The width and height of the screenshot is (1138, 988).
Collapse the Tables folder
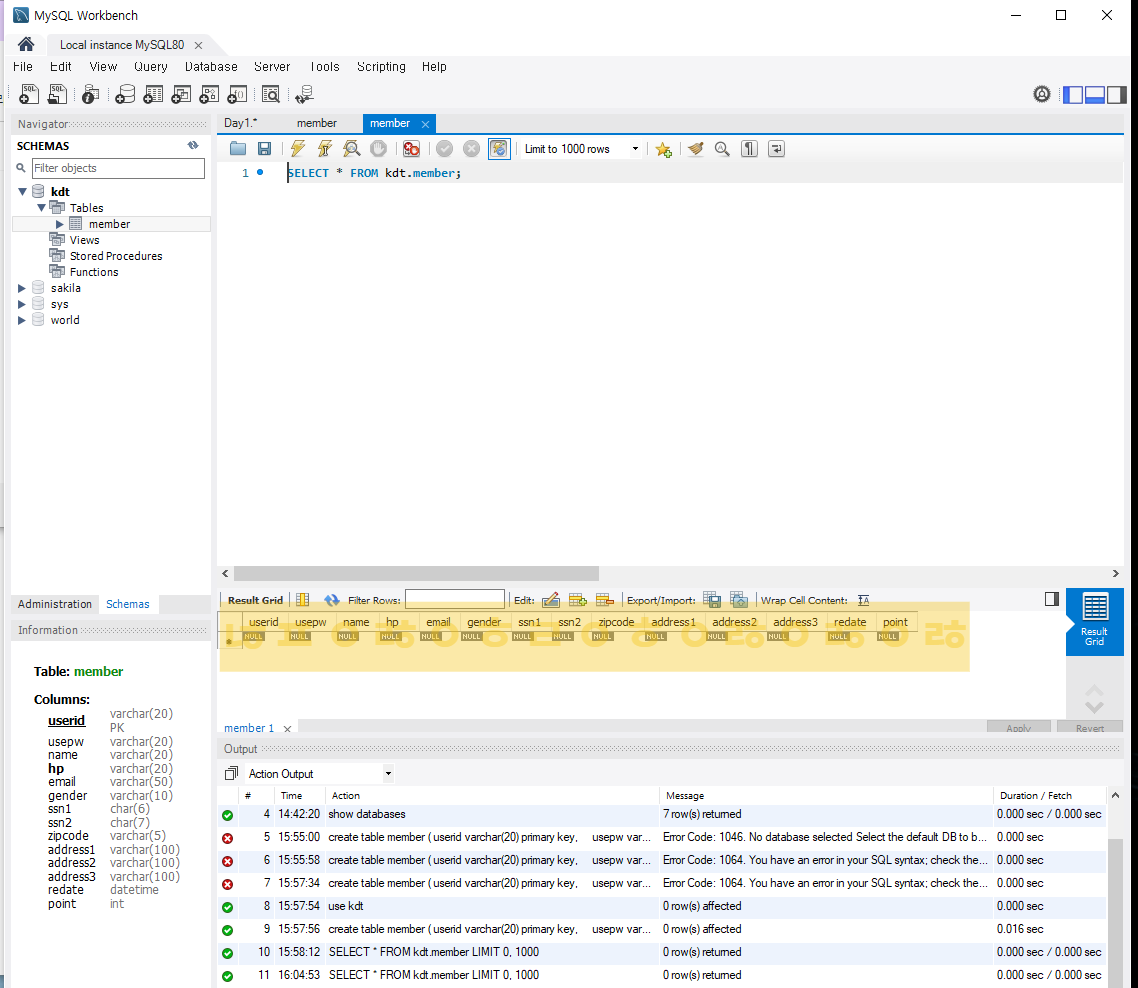[41, 208]
